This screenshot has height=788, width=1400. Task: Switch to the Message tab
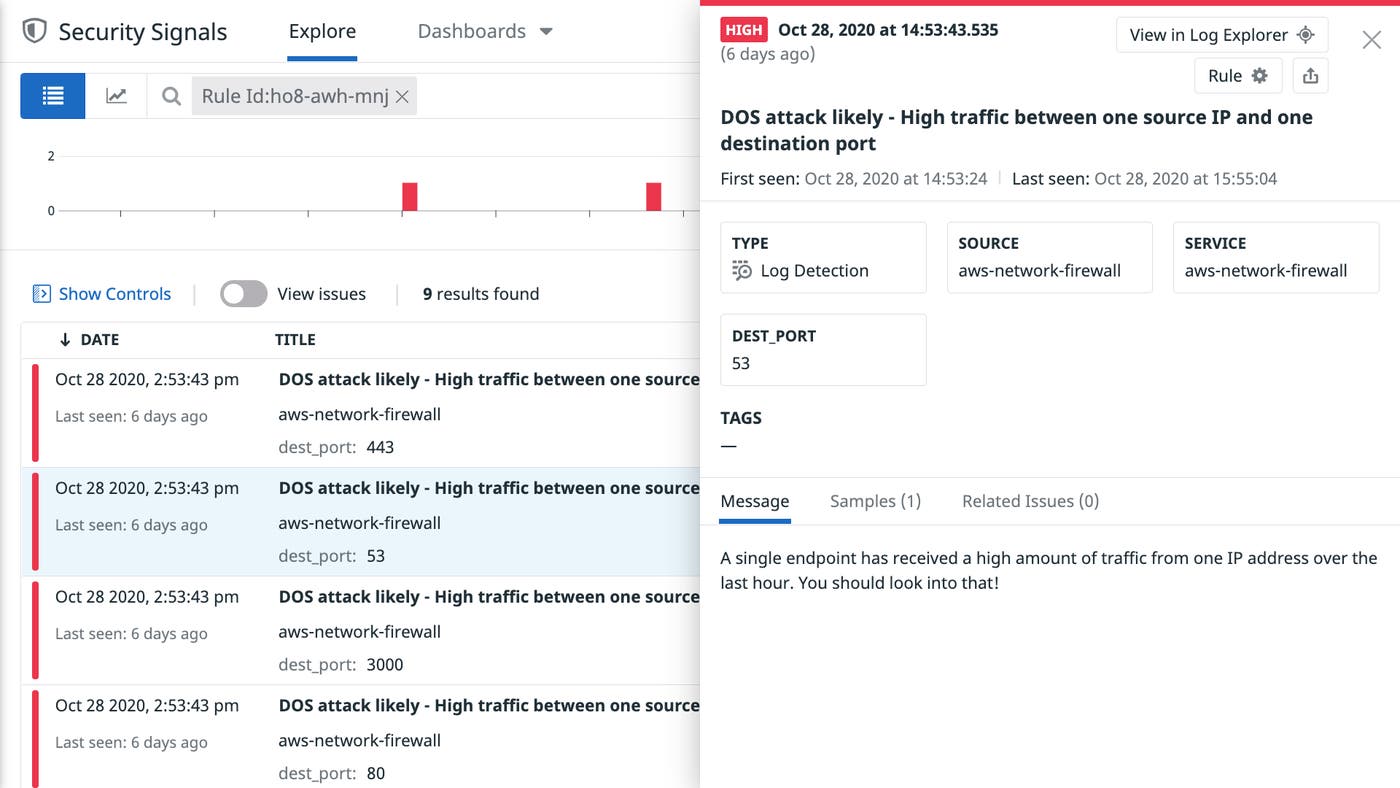pos(754,501)
